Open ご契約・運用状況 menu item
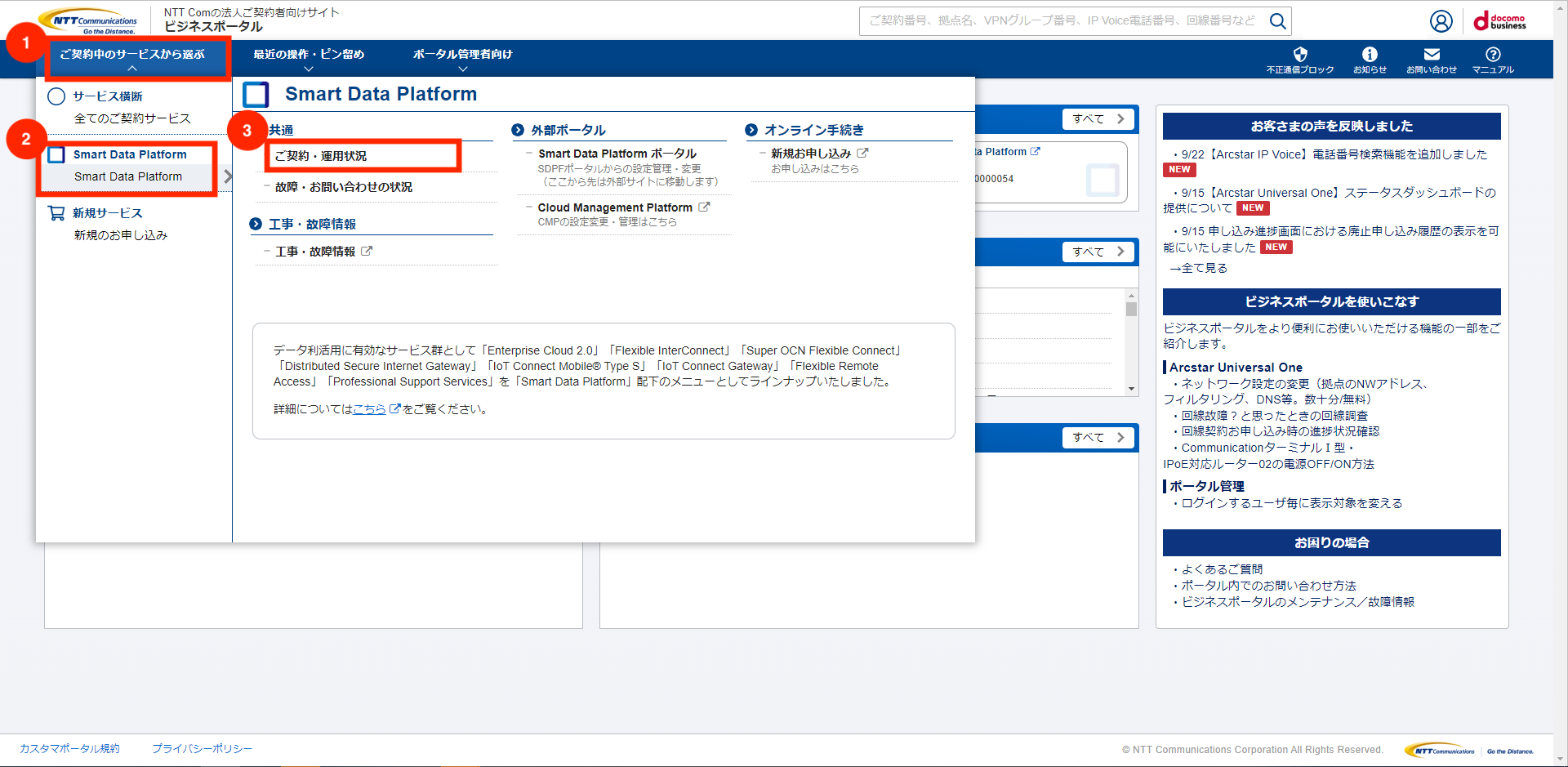The width and height of the screenshot is (1568, 767). click(321, 156)
